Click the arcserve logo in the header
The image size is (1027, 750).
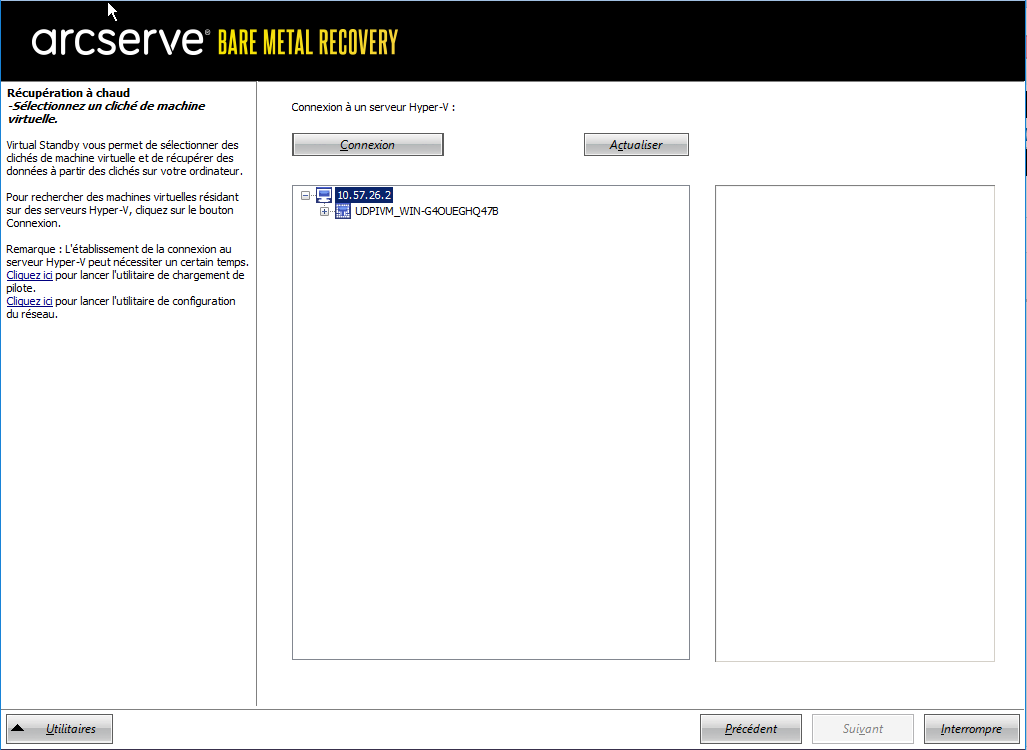click(121, 41)
